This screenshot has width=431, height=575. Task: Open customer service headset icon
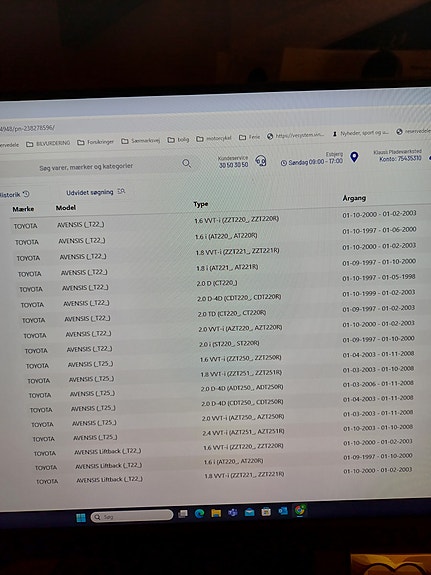tap(261, 161)
